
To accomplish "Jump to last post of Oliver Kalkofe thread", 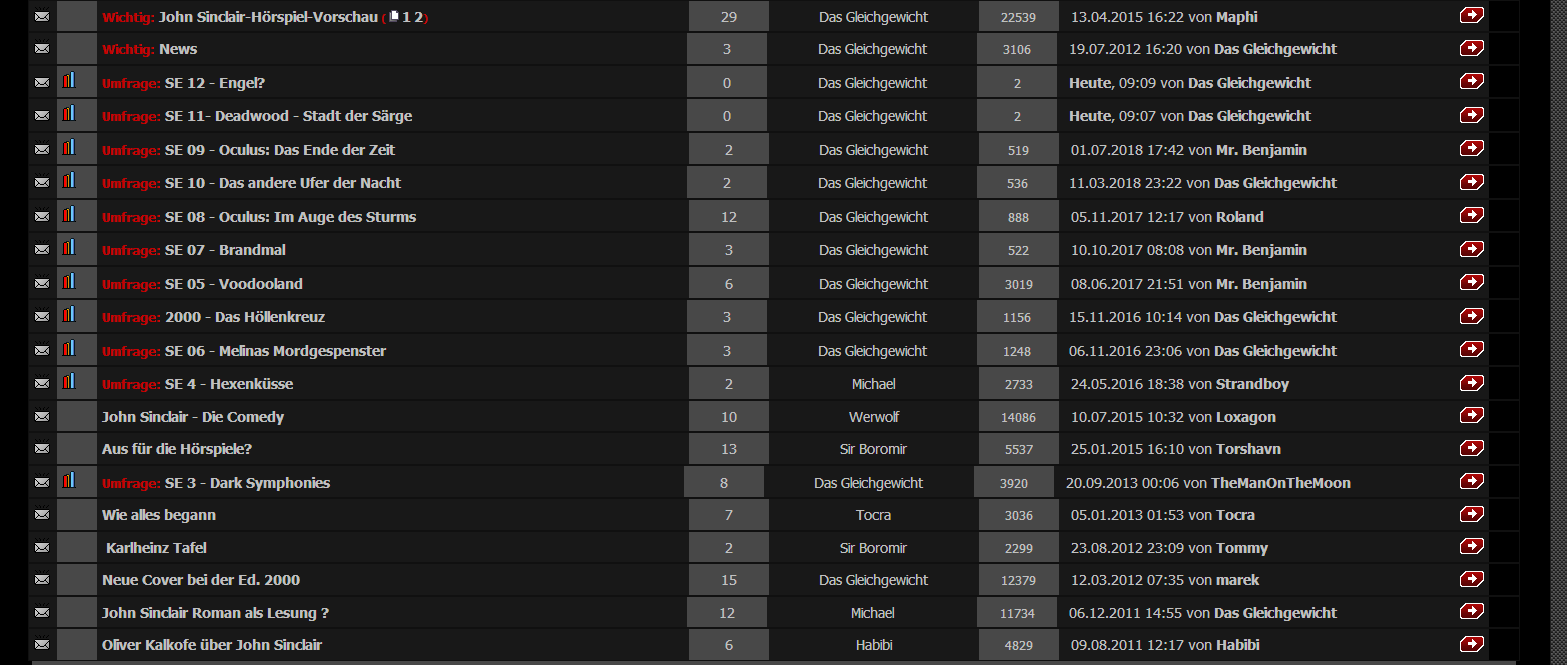I will pyautogui.click(x=1471, y=644).
